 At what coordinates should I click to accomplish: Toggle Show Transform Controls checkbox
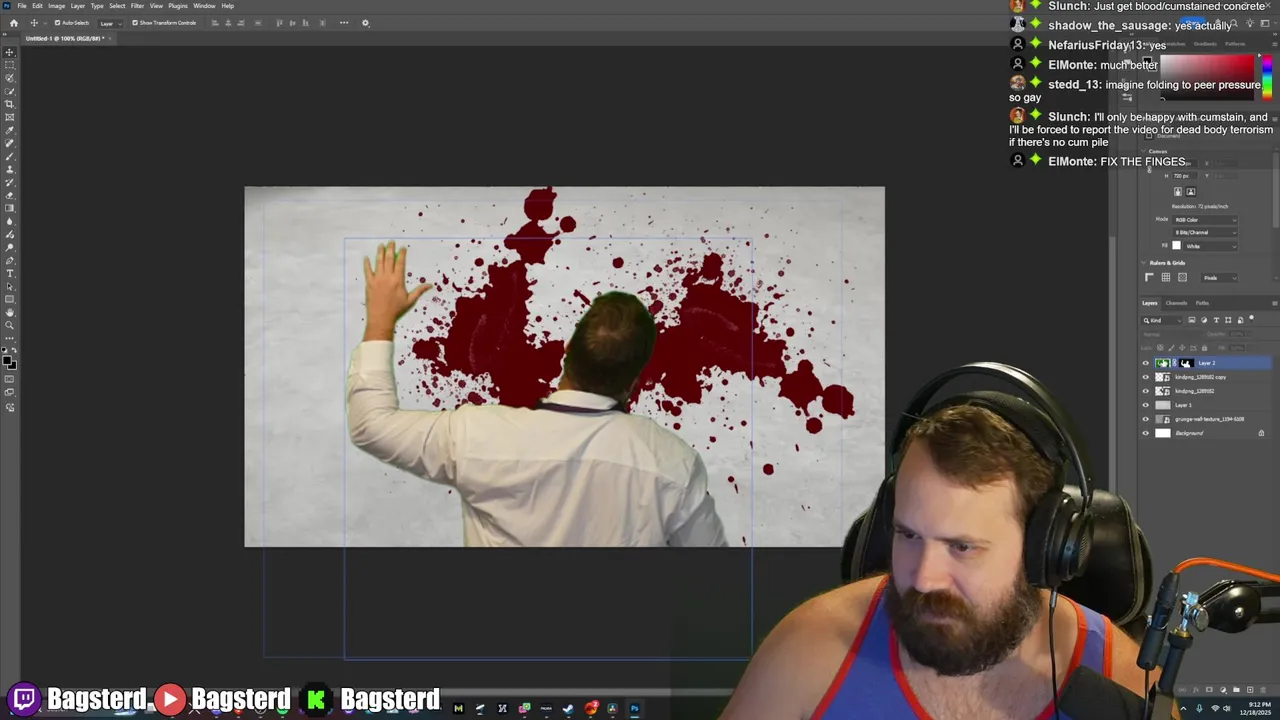pos(135,23)
